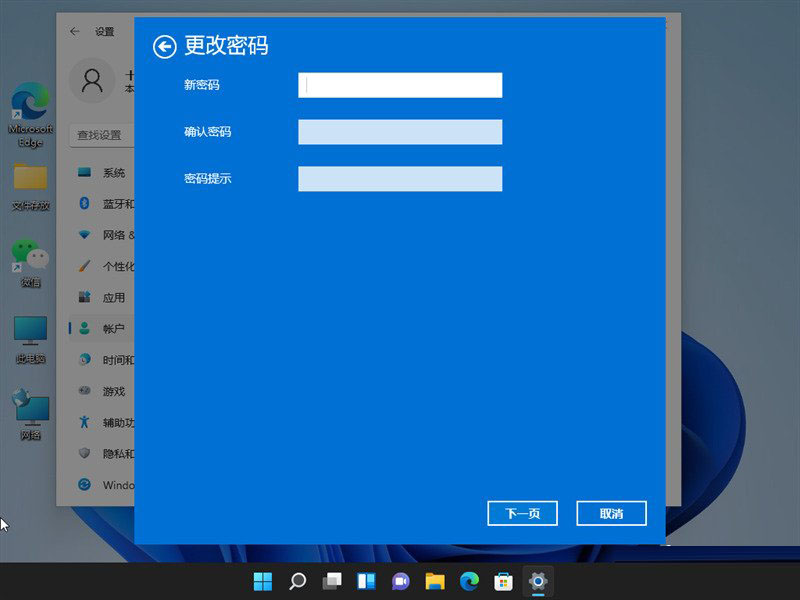
Task: Open the 蓝牙 item in the Settings sidebar
Action: (102, 204)
